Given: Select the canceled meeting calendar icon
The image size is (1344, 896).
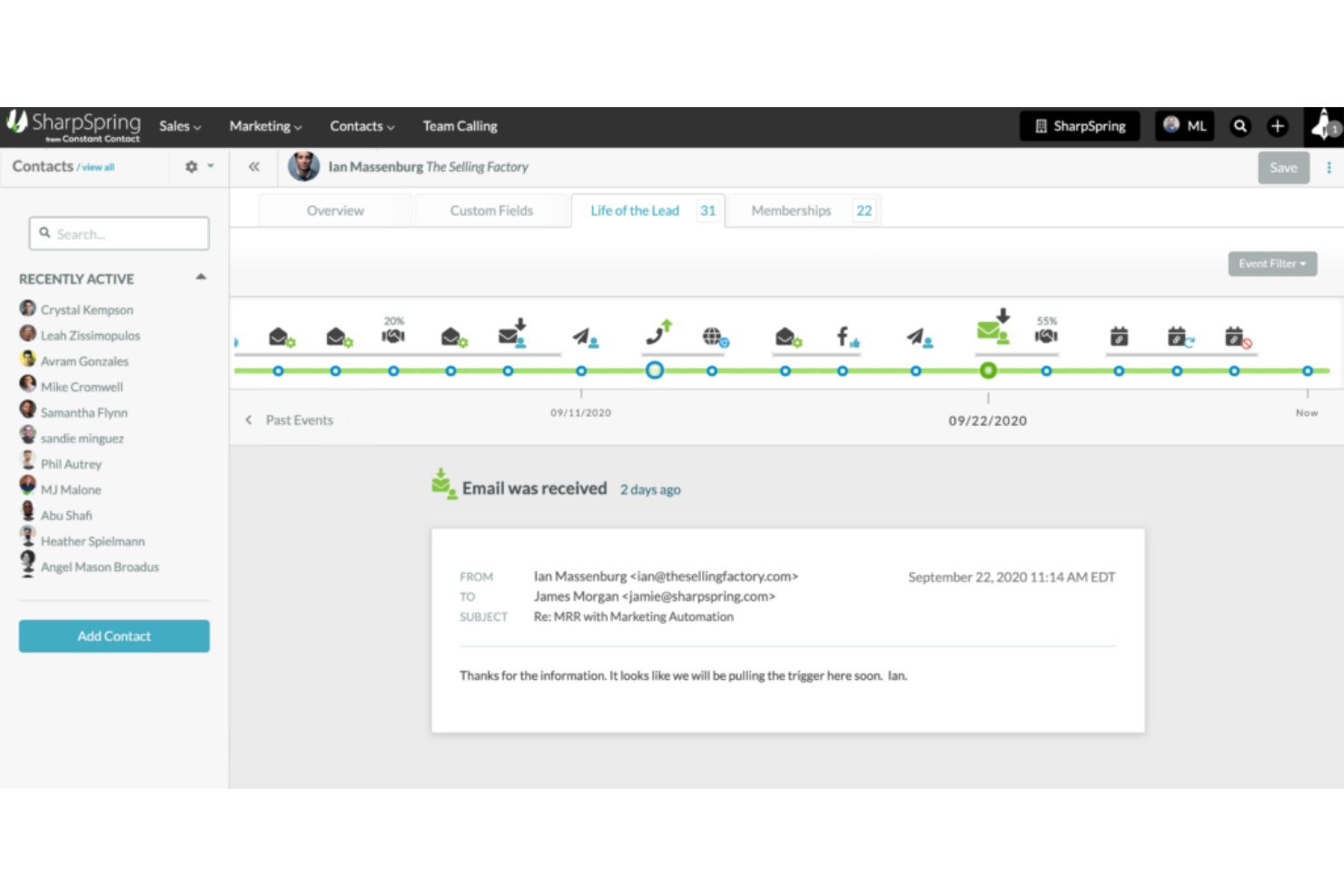Looking at the screenshot, I should coord(1235,337).
